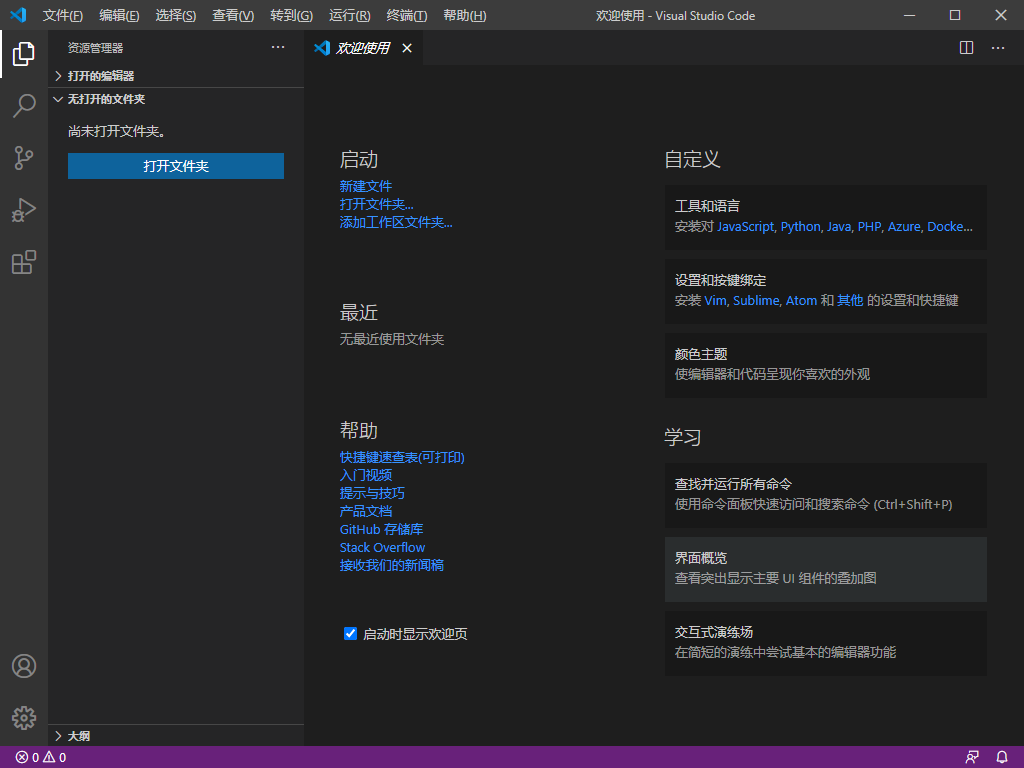
Task: Open the 颜色主题 card
Action: (x=825, y=365)
